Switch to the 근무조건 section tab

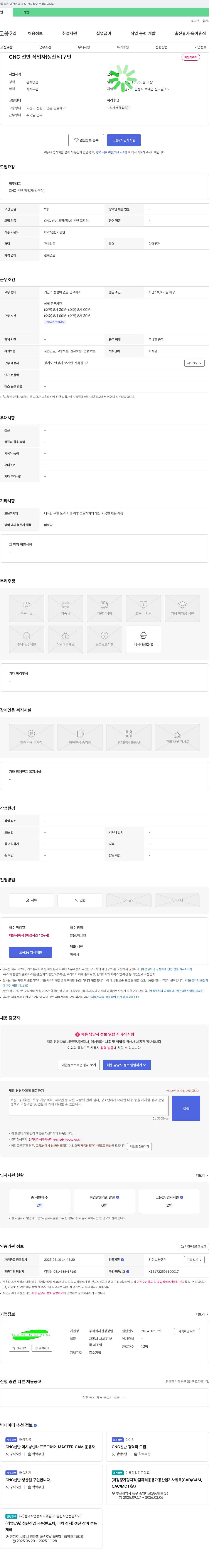pos(45,47)
